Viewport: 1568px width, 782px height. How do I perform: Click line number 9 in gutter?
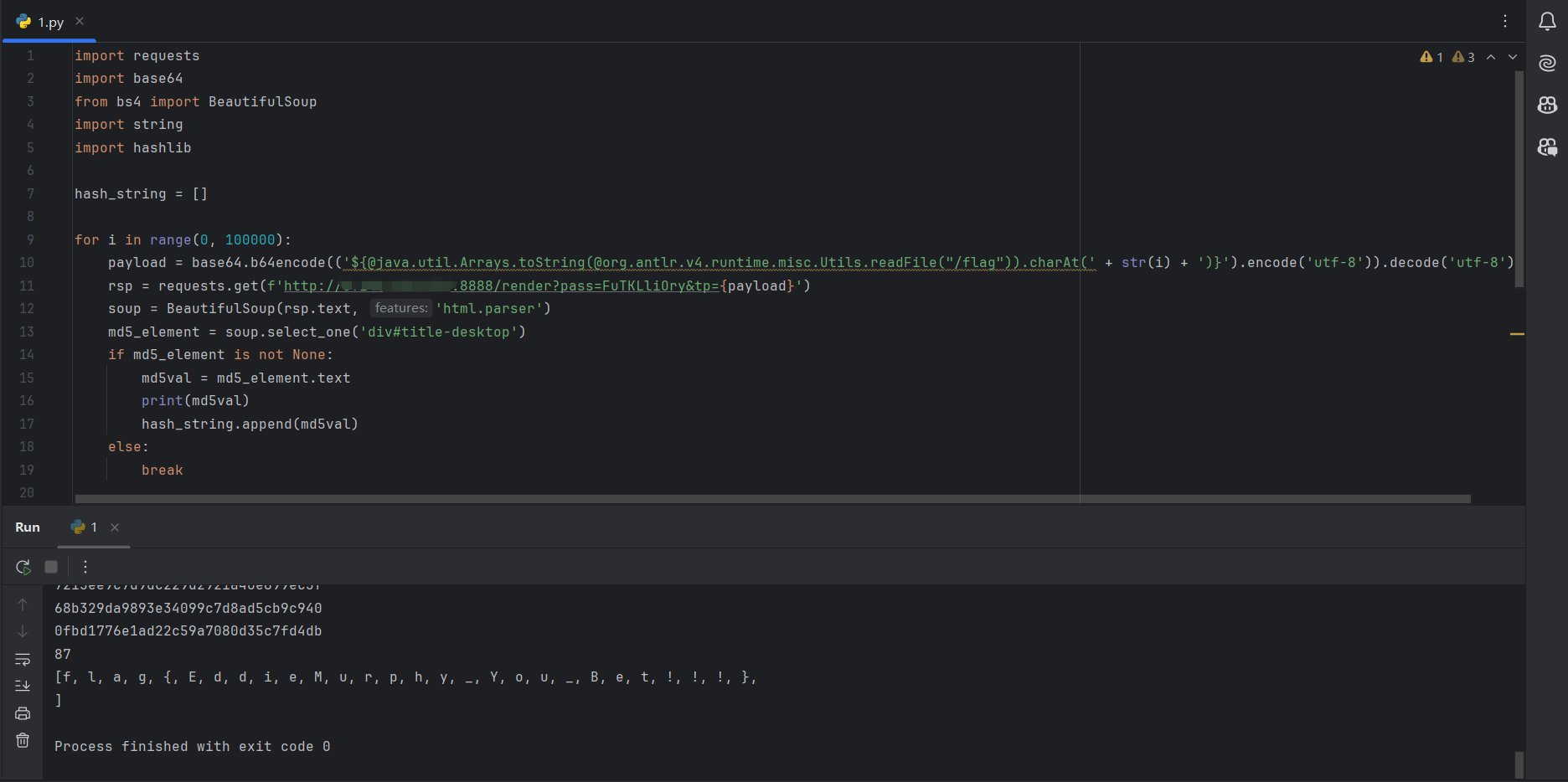tap(30, 239)
